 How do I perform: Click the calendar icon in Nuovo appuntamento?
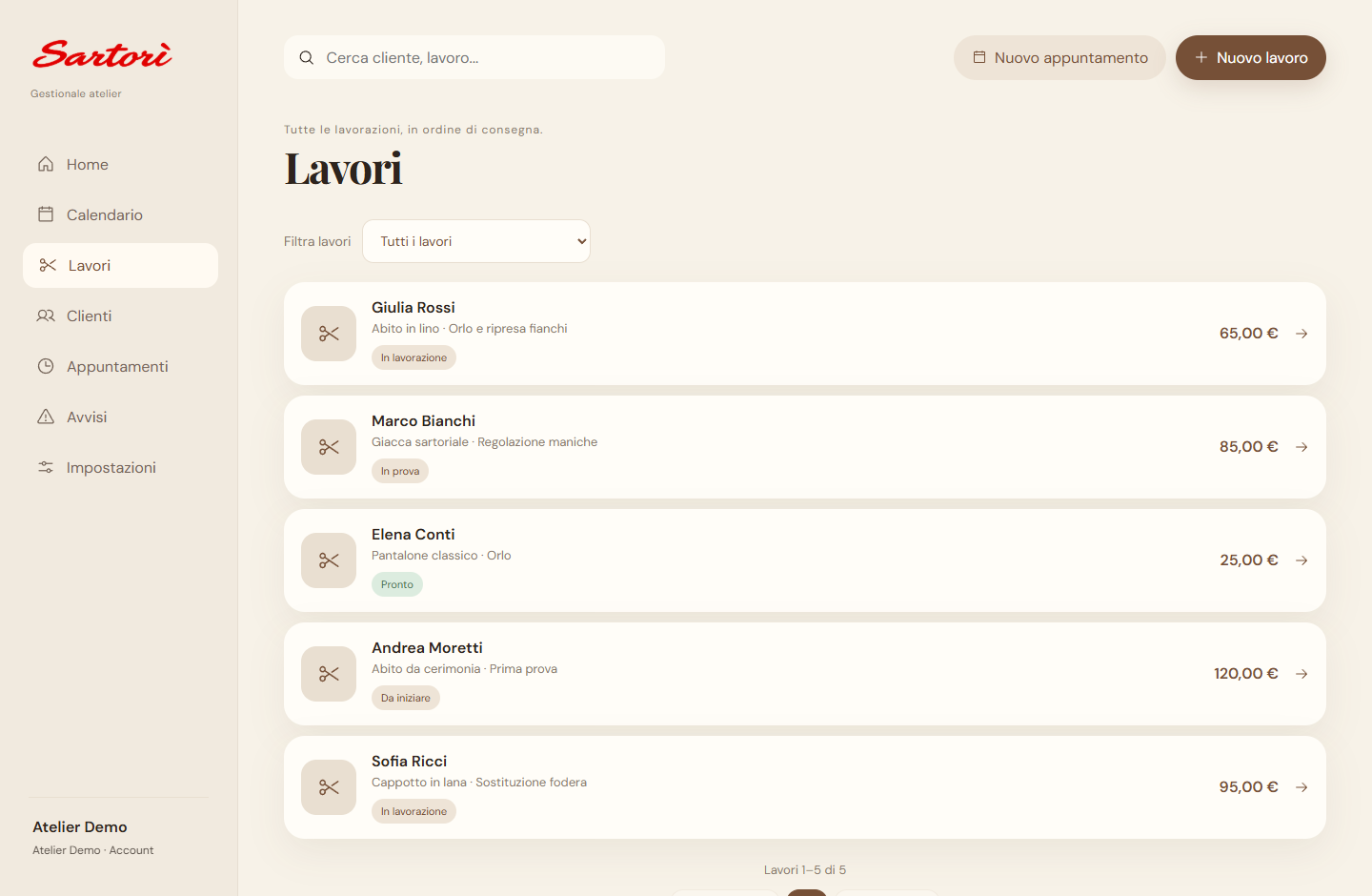[x=979, y=57]
